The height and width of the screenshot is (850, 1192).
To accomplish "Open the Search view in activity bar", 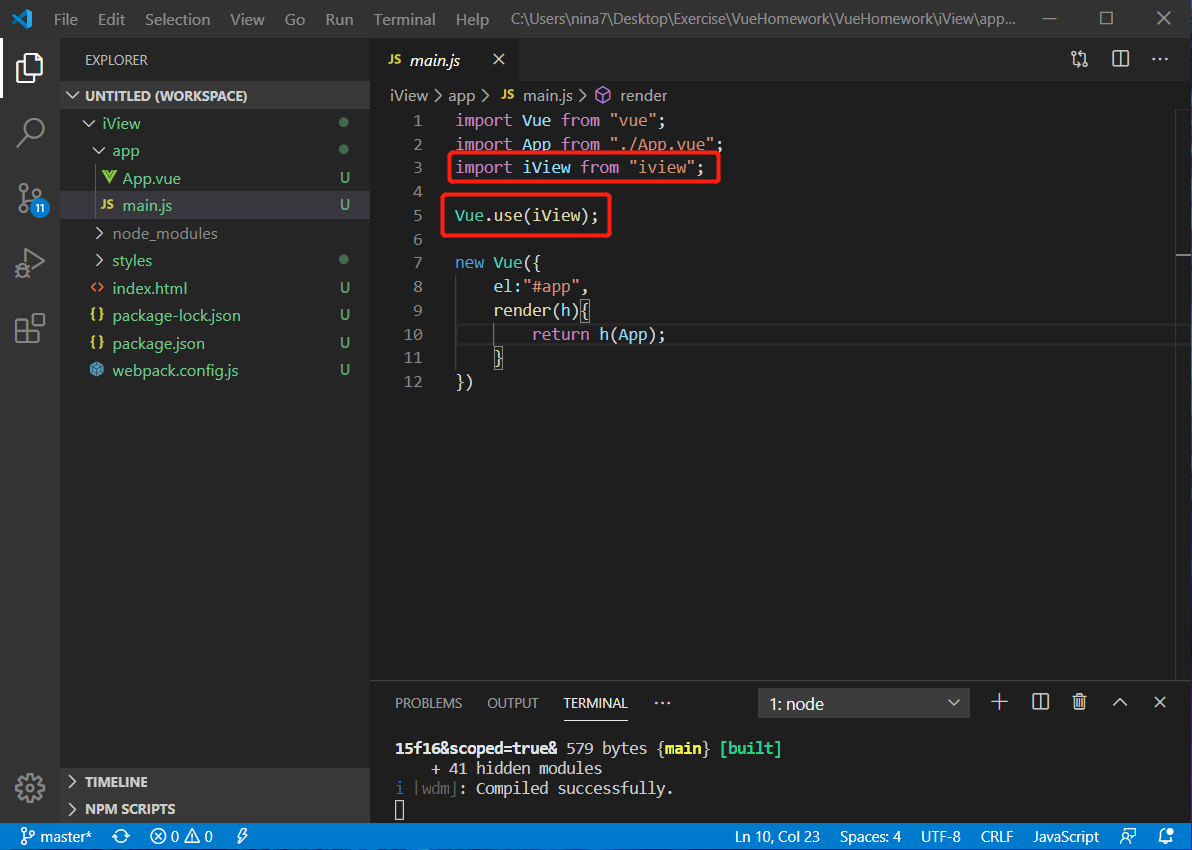I will pos(30,132).
